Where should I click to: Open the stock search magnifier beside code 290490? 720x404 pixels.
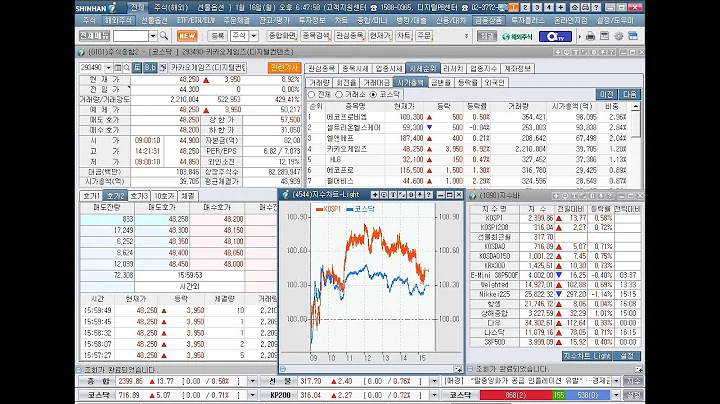(127, 68)
